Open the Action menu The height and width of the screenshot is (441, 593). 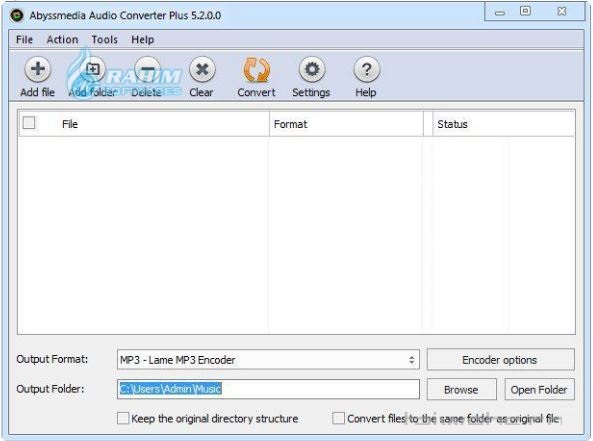tap(62, 39)
